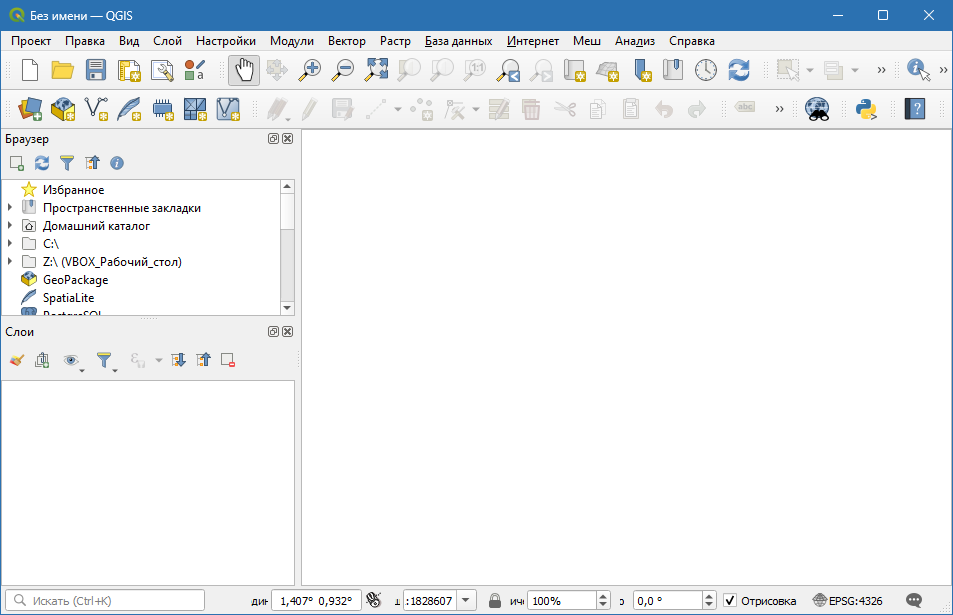Expand the Z:\ (VBOX_Рабочий_стол) tree node
This screenshot has height=615, width=953.
(10, 261)
